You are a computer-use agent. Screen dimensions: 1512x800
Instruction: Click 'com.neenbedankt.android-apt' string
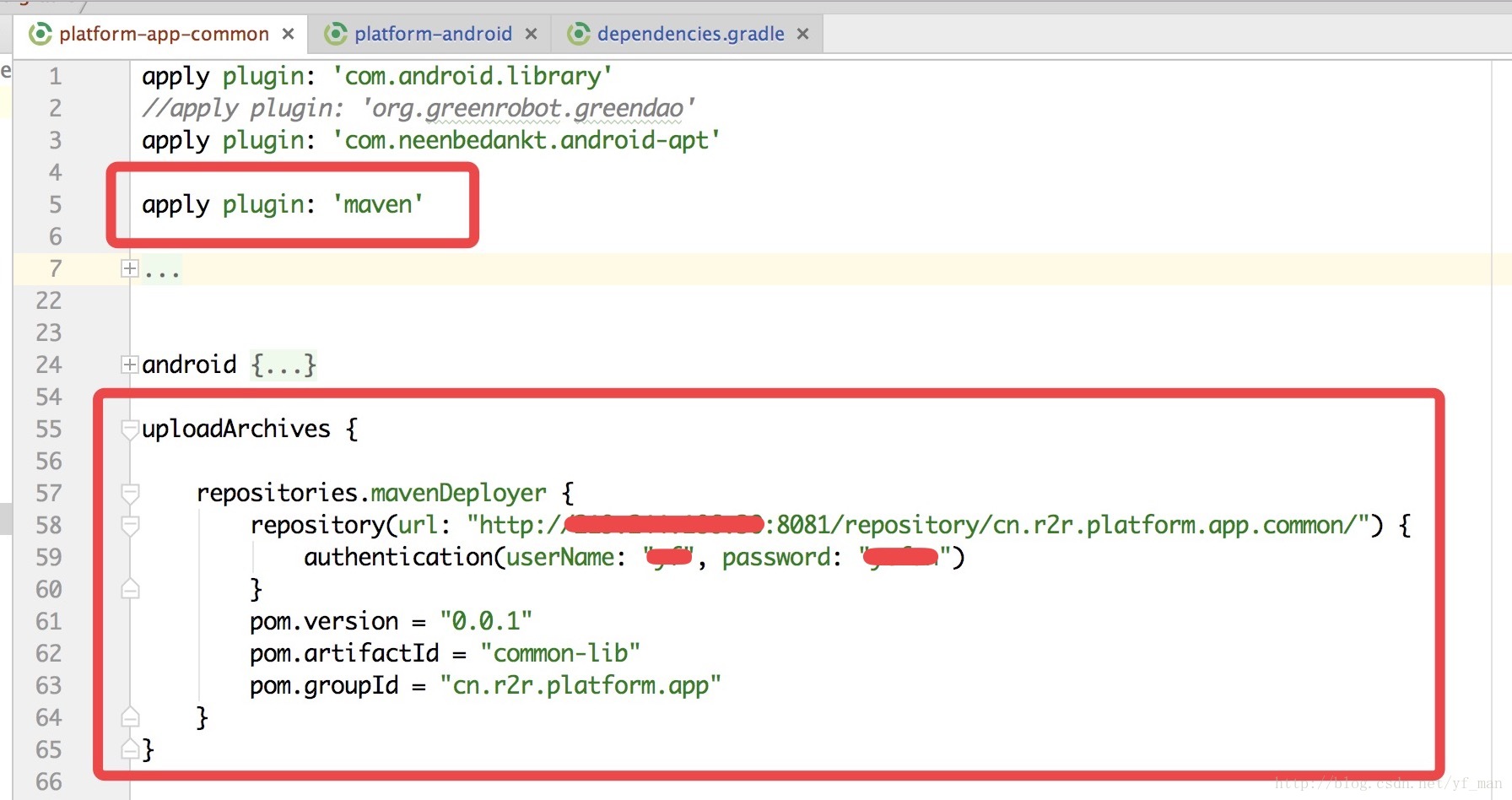click(x=526, y=141)
